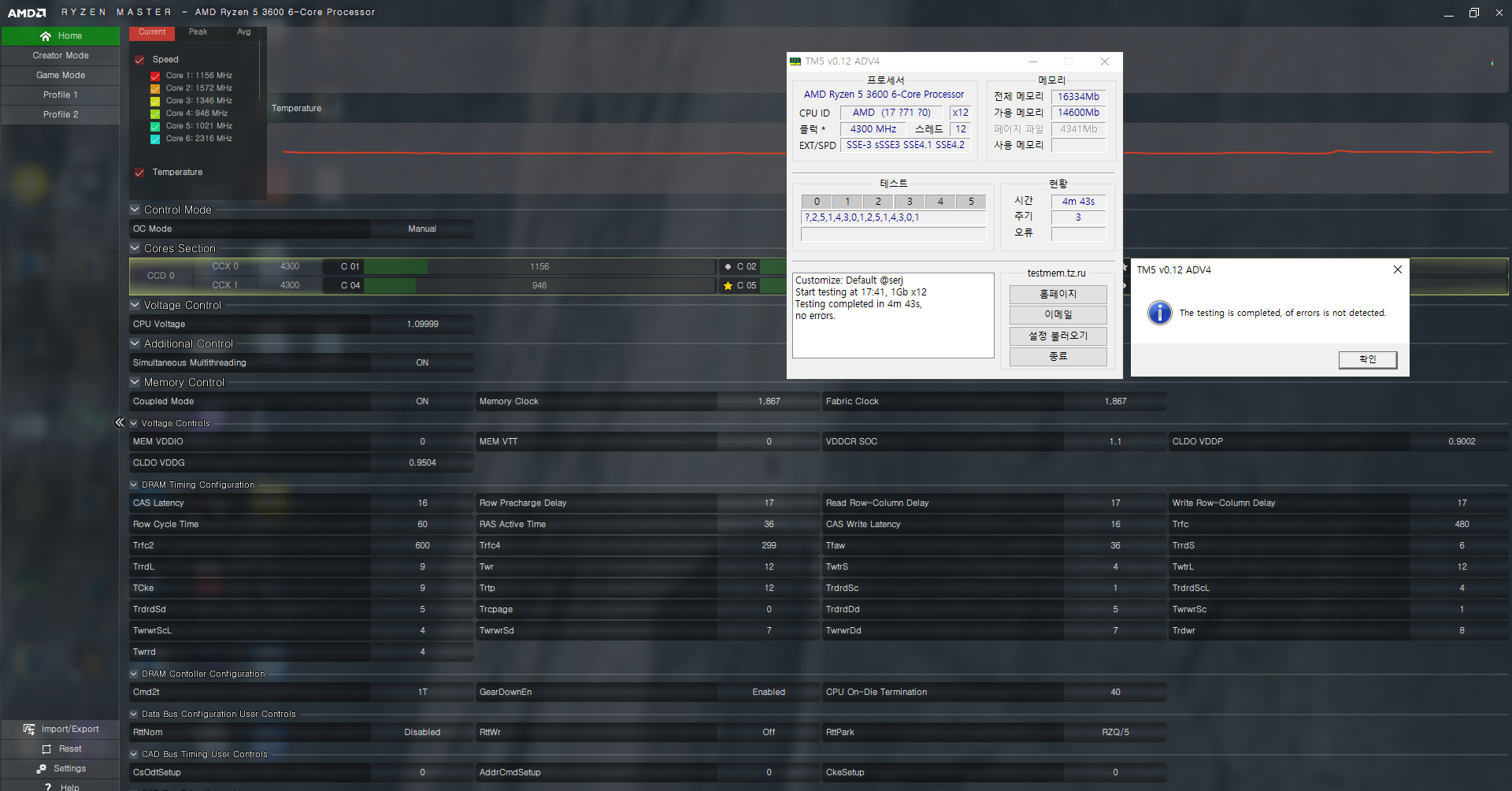
Task: Click the CCX 0 4300 frequency value
Action: [290, 267]
